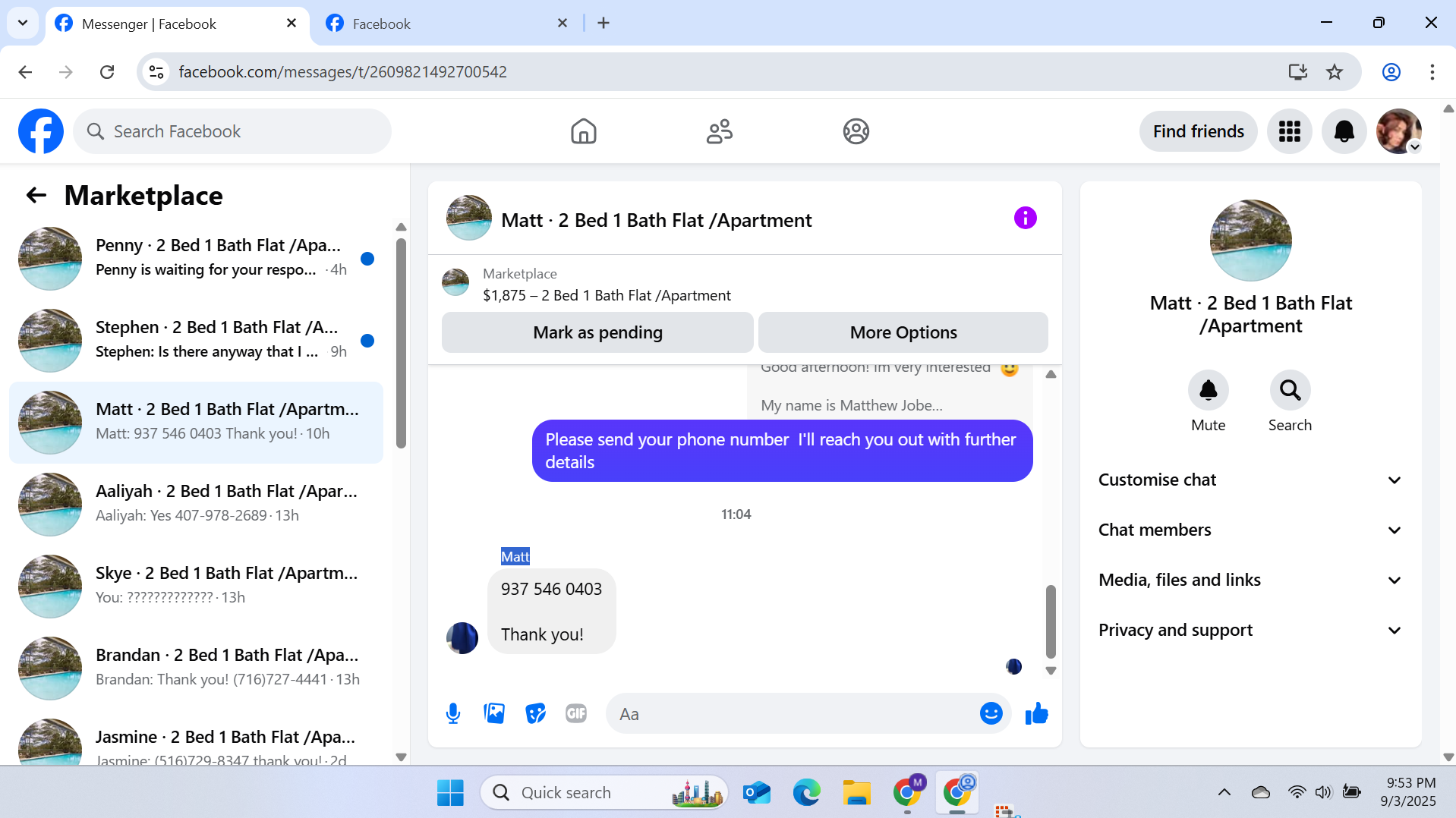
Task: Click the install app icon in address bar
Action: click(x=1297, y=72)
